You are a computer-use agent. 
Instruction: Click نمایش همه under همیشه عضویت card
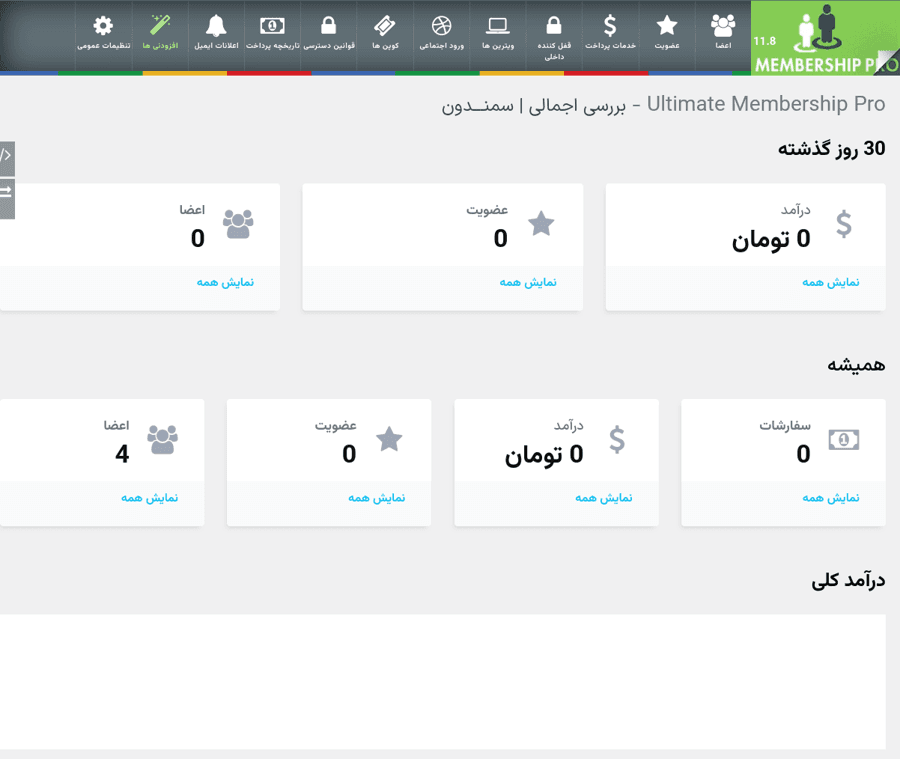pyautogui.click(x=377, y=498)
